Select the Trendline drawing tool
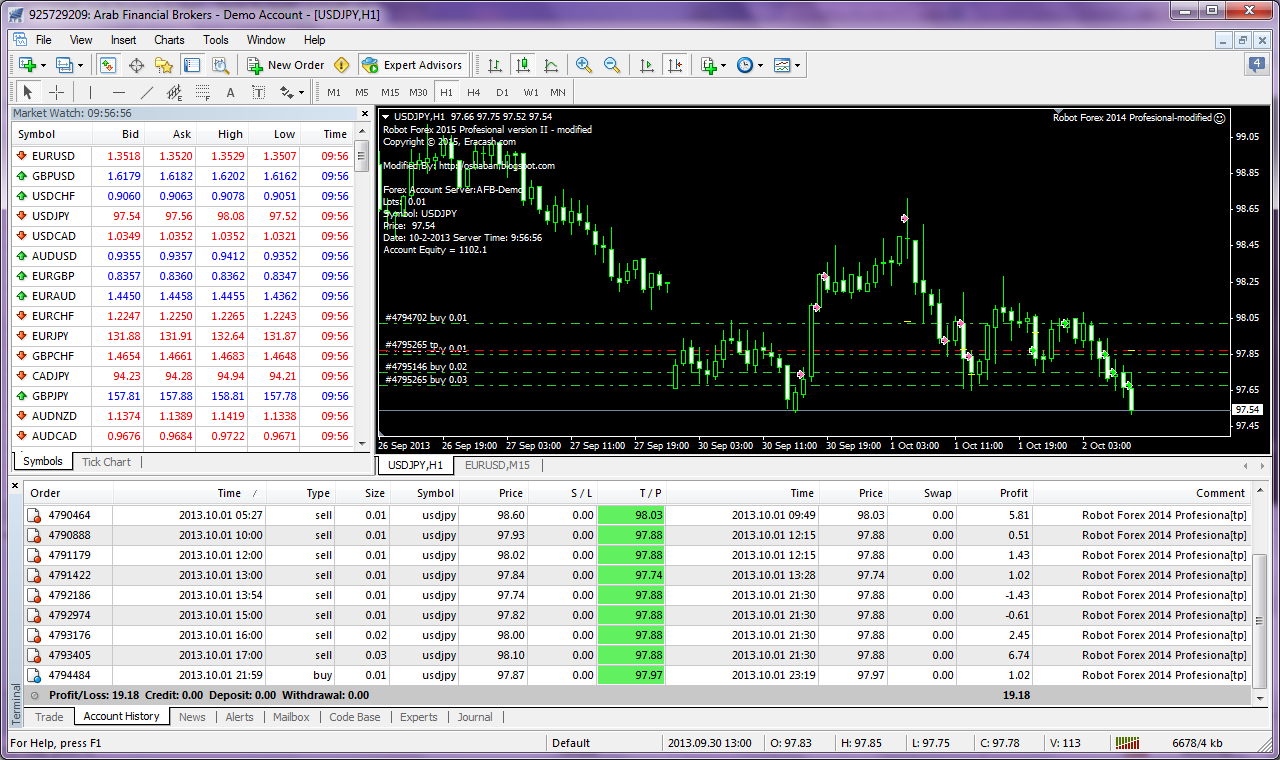This screenshot has height=760, width=1280. pyautogui.click(x=147, y=92)
